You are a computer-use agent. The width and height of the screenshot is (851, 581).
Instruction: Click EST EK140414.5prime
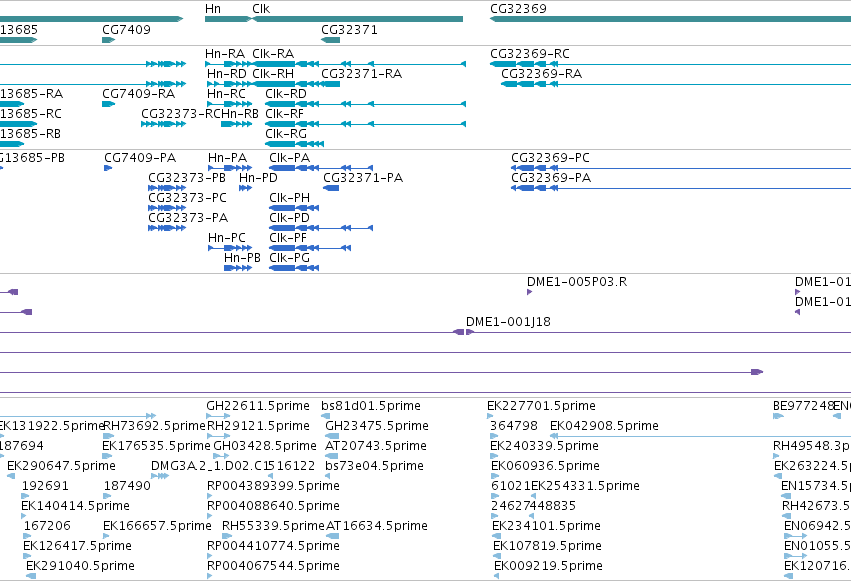coord(75,507)
